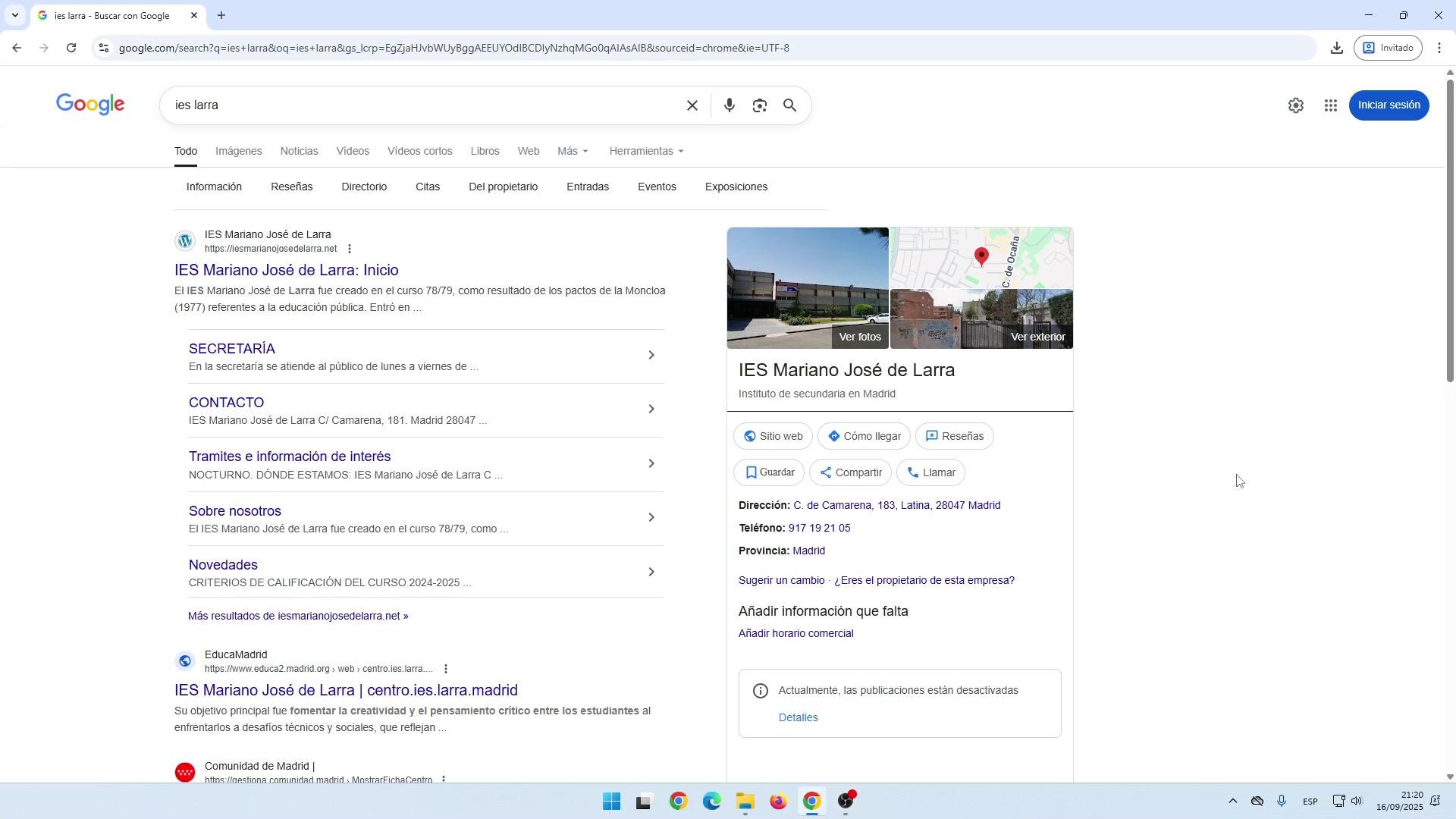Open Google apps grid icon

coord(1331,105)
